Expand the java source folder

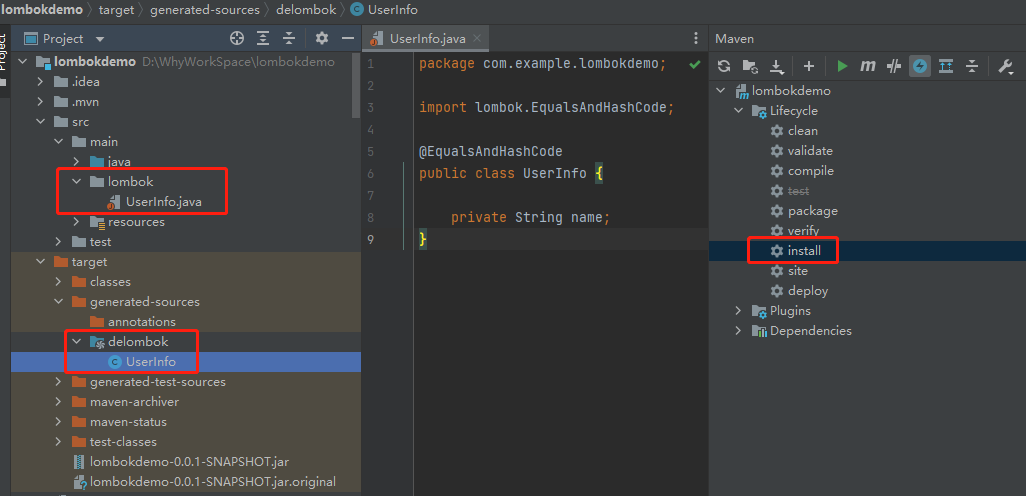[x=76, y=162]
